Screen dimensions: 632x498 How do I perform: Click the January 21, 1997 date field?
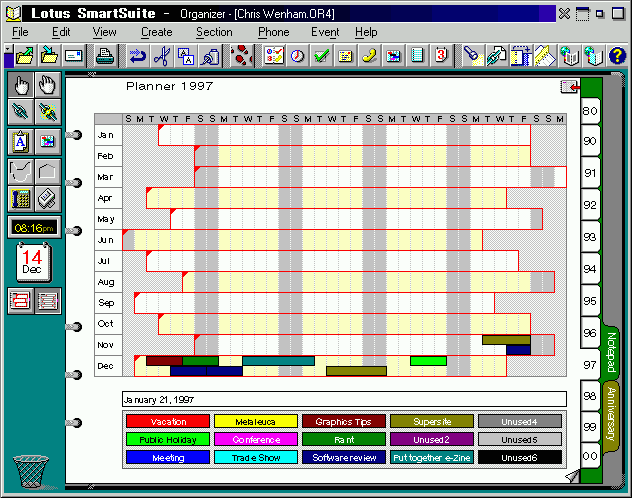pyautogui.click(x=344, y=399)
